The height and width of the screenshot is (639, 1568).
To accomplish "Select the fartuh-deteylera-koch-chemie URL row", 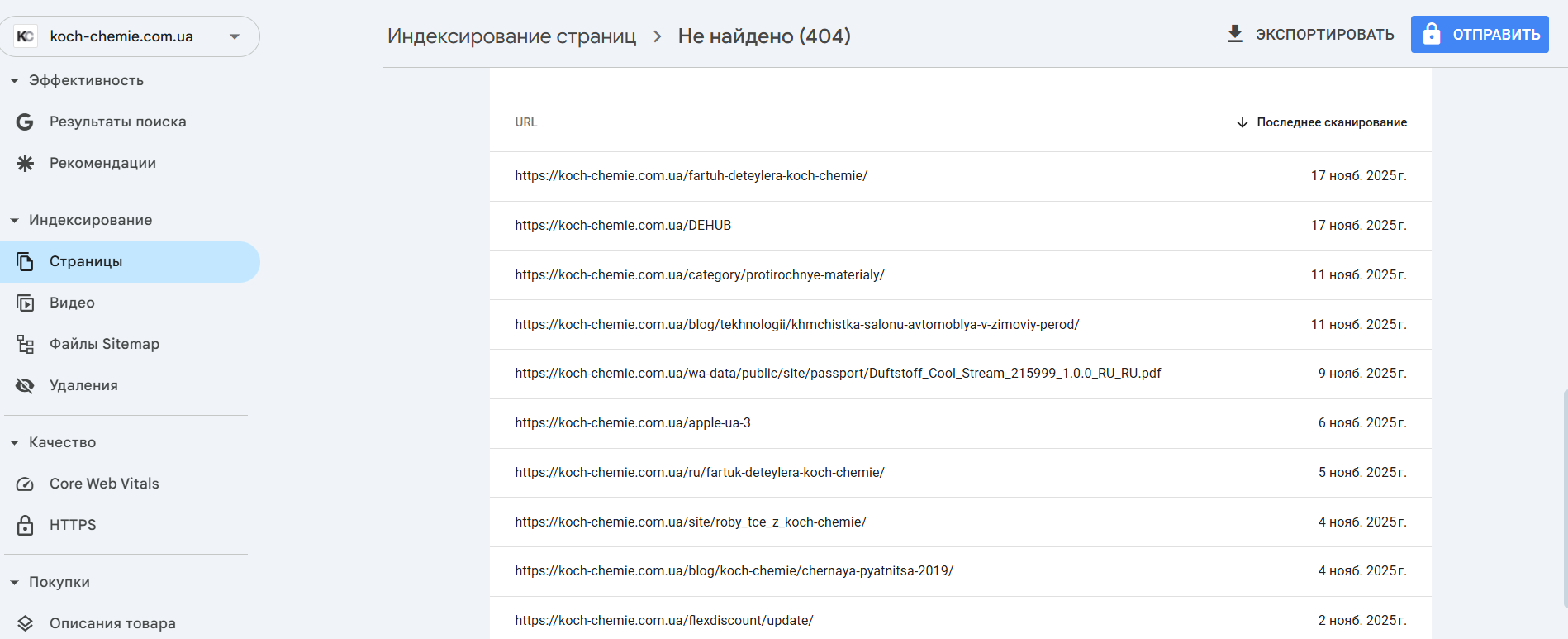I will (961, 176).
